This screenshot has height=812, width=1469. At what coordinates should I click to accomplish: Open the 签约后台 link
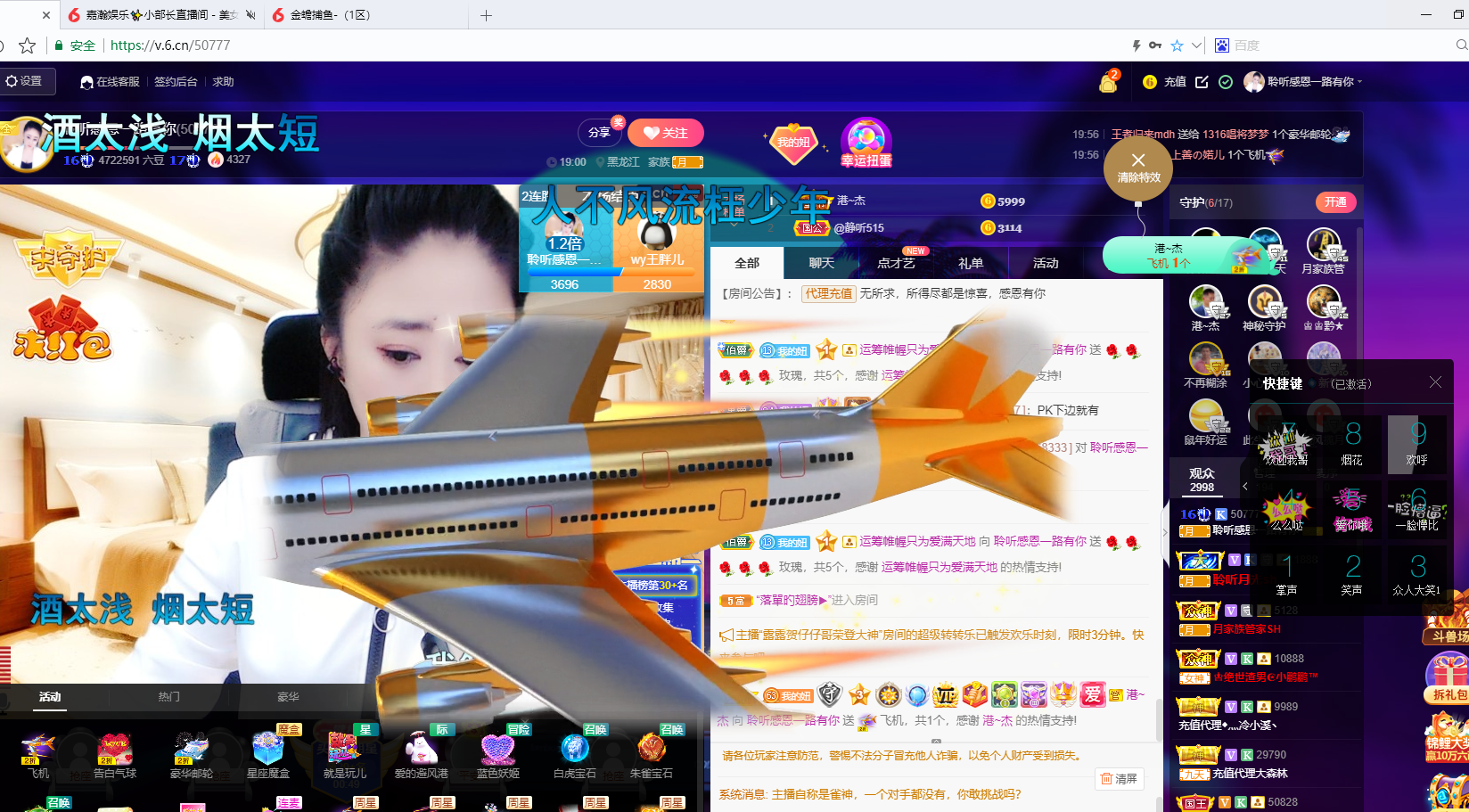pos(176,82)
